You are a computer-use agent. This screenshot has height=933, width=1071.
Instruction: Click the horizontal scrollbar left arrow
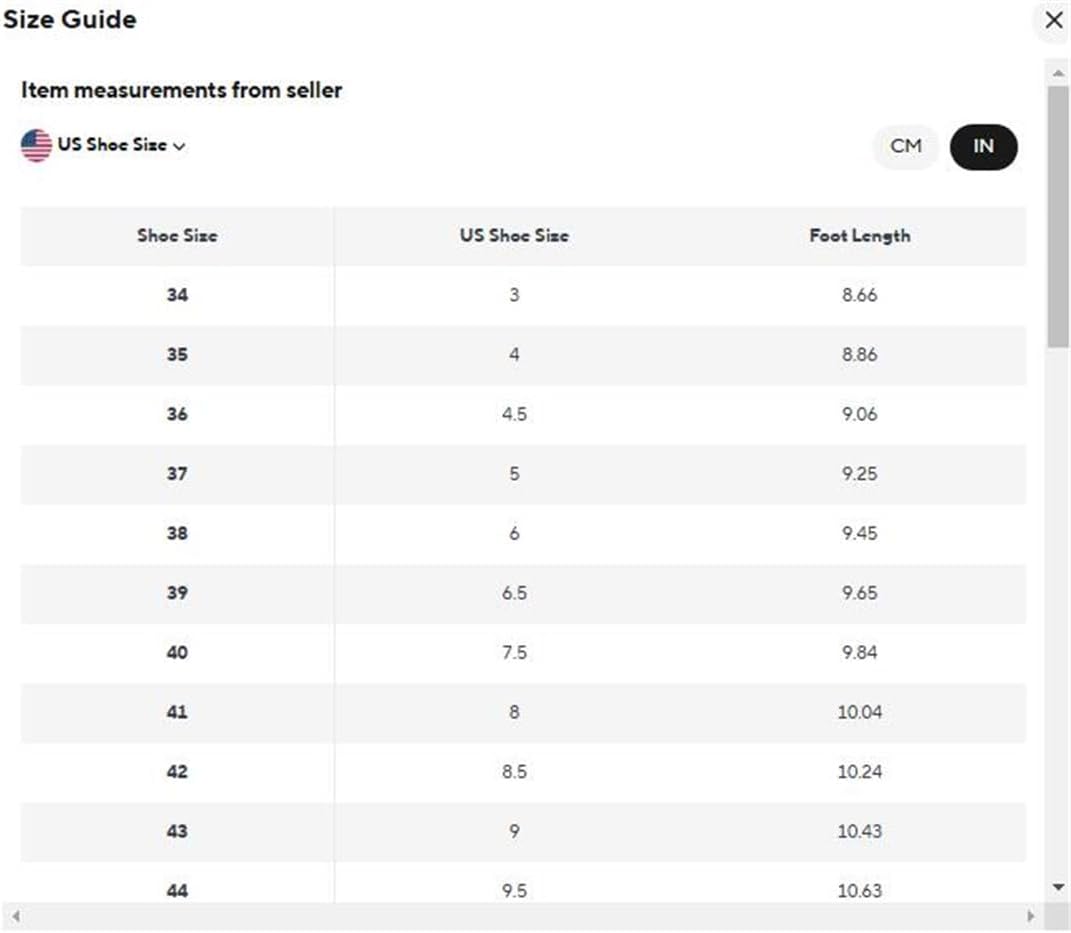pos(15,916)
